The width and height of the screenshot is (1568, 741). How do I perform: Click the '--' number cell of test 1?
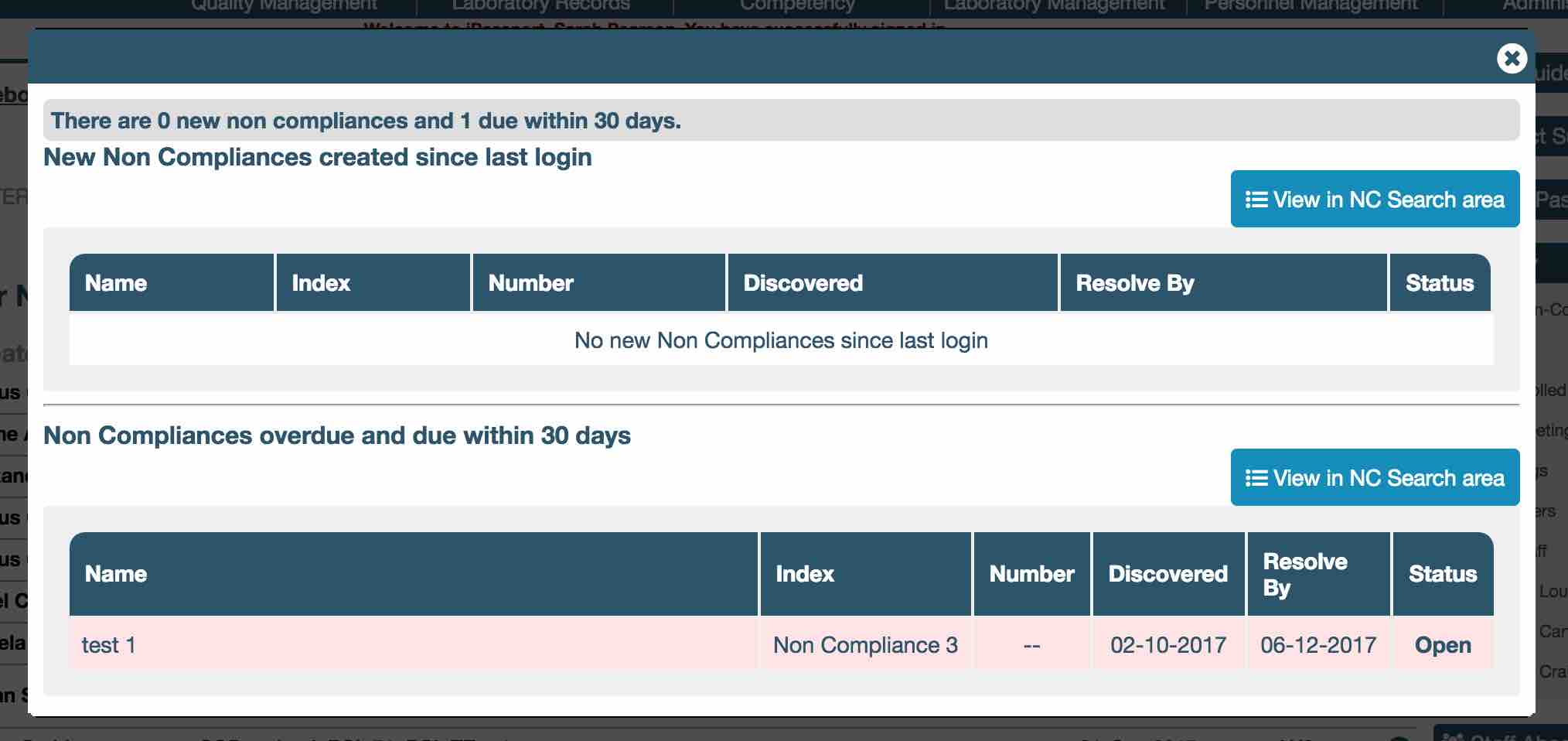point(1032,645)
